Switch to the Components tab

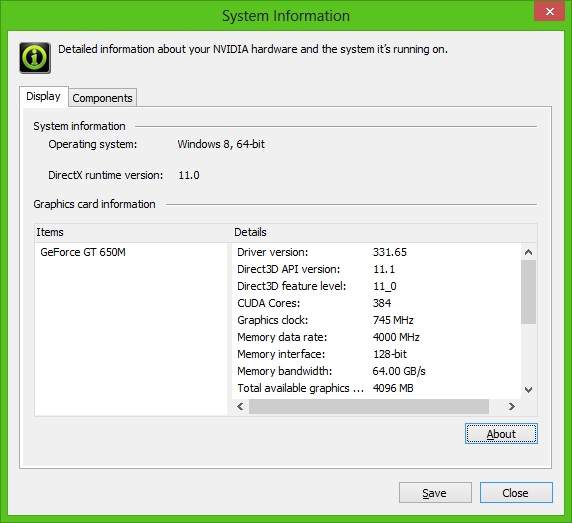(x=103, y=97)
